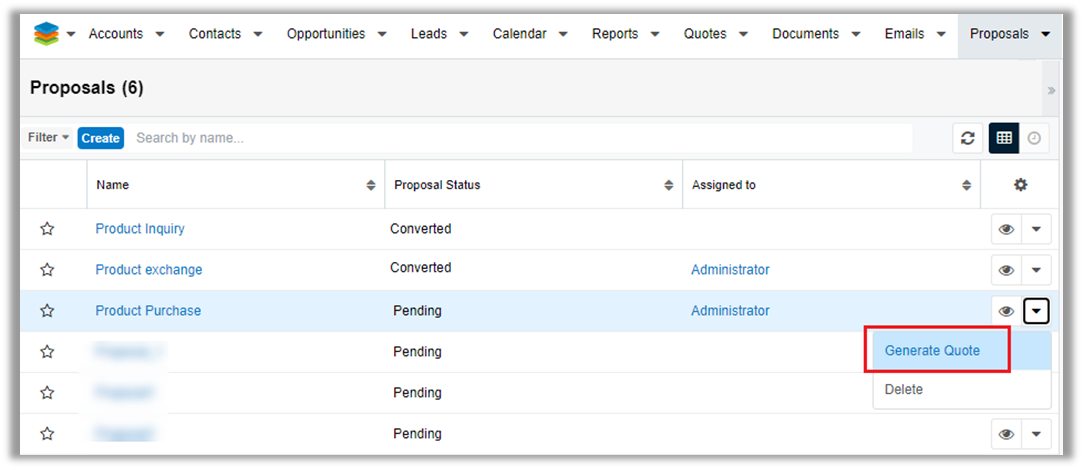This screenshot has width=1083, height=469.
Task: Star the Product exchange proposal
Action: (47, 270)
